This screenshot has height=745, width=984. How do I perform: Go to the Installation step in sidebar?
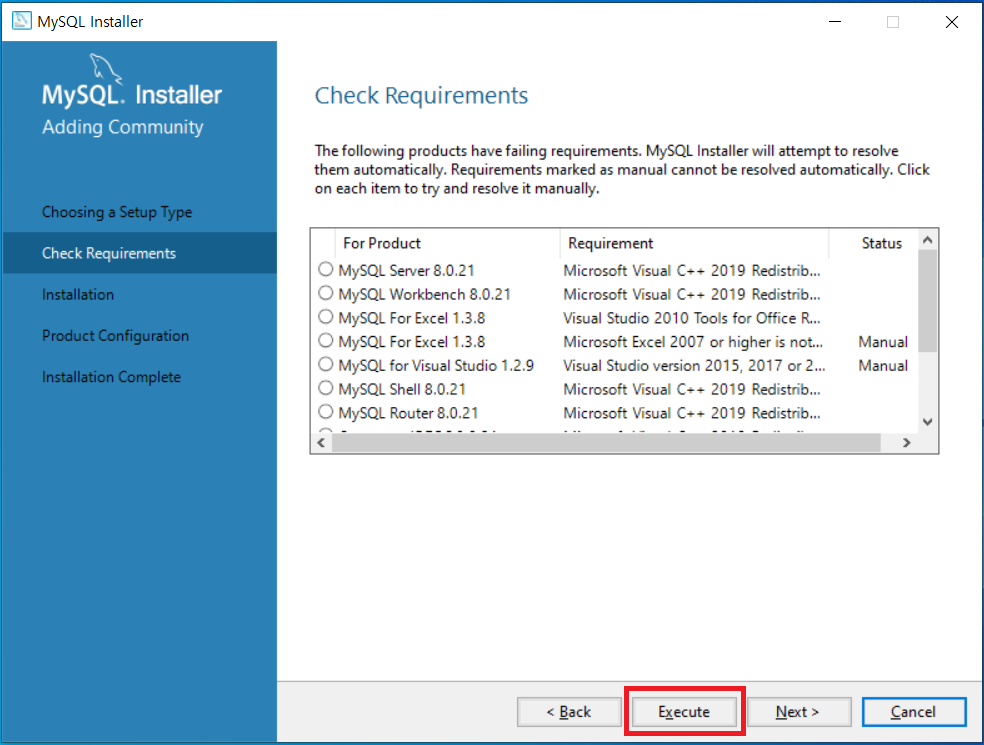coord(78,294)
